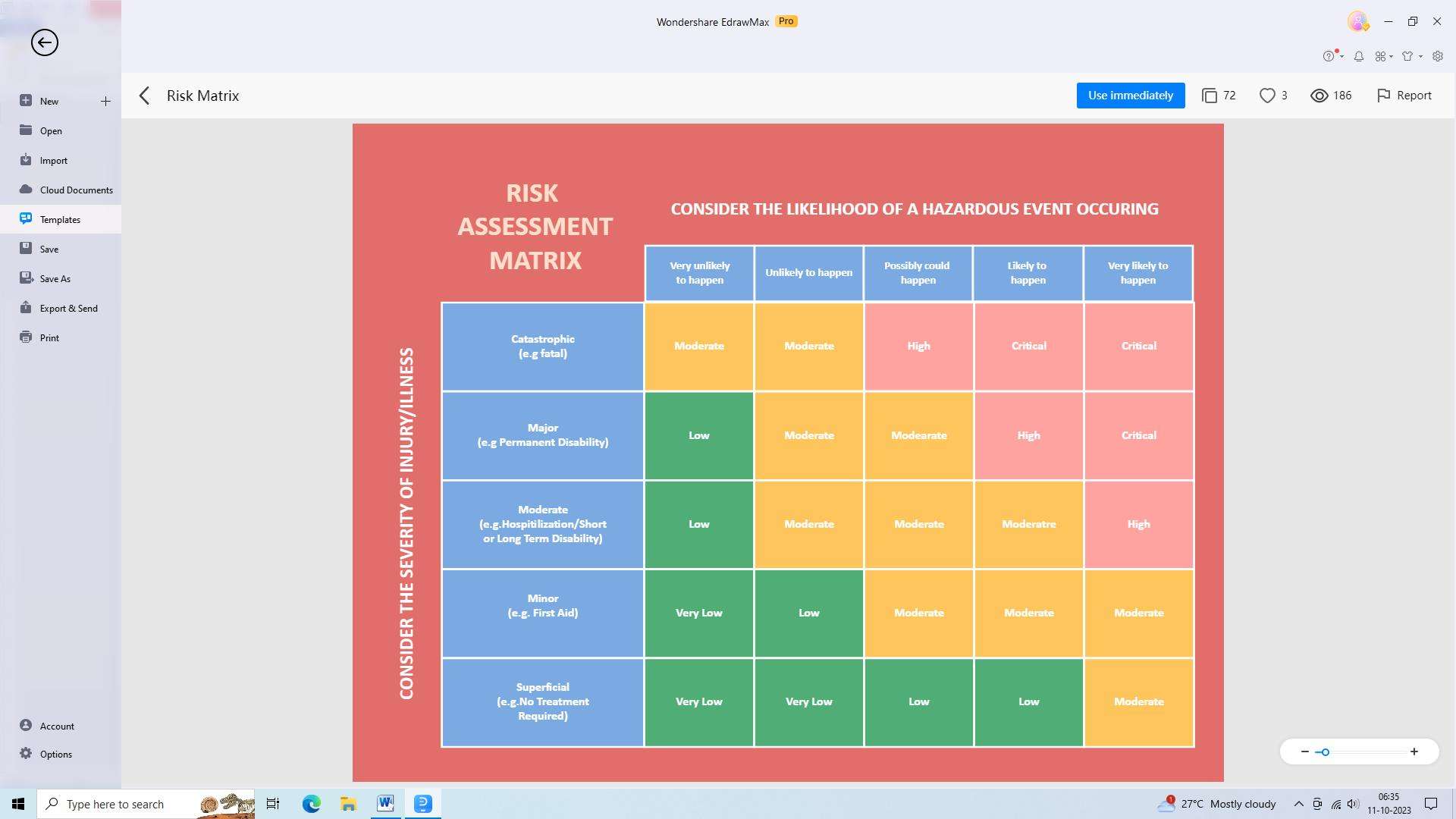Screen dimensions: 1456x819
Task: Click the EdrawMax taskbar icon
Action: point(424,803)
